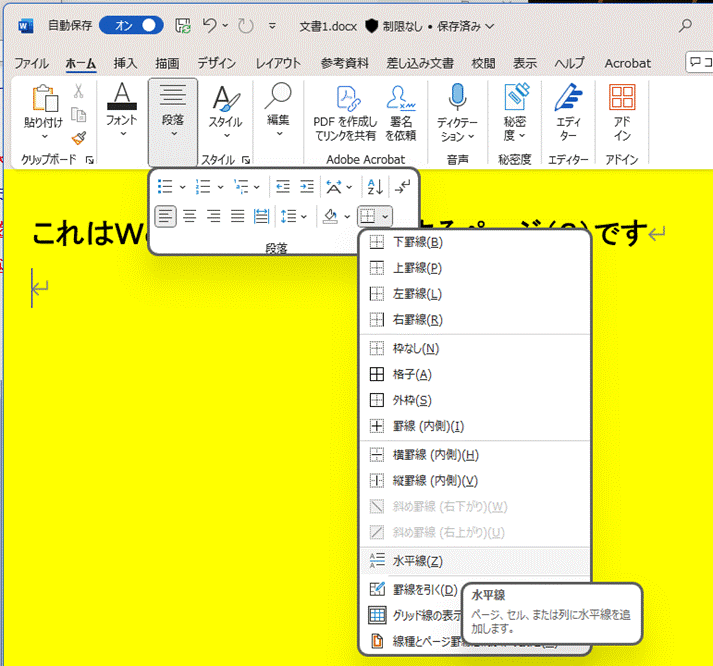Select 左罫線(L) border option

point(475,294)
